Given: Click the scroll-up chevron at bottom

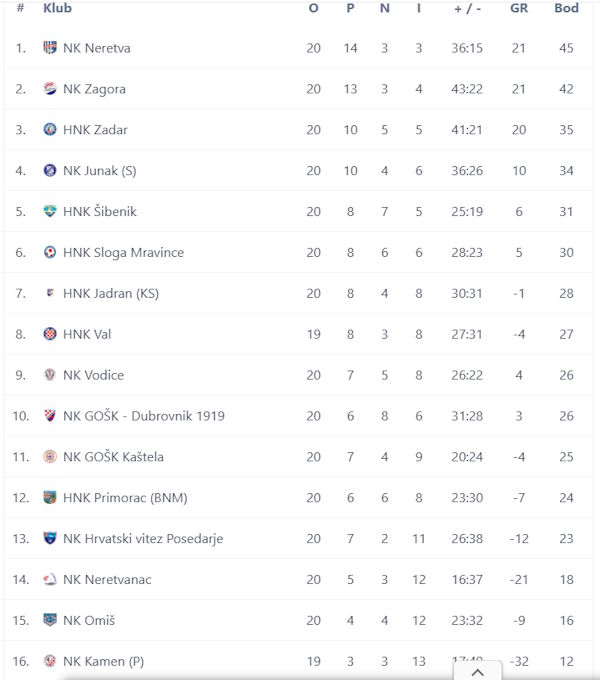Looking at the screenshot, I should (x=478, y=671).
